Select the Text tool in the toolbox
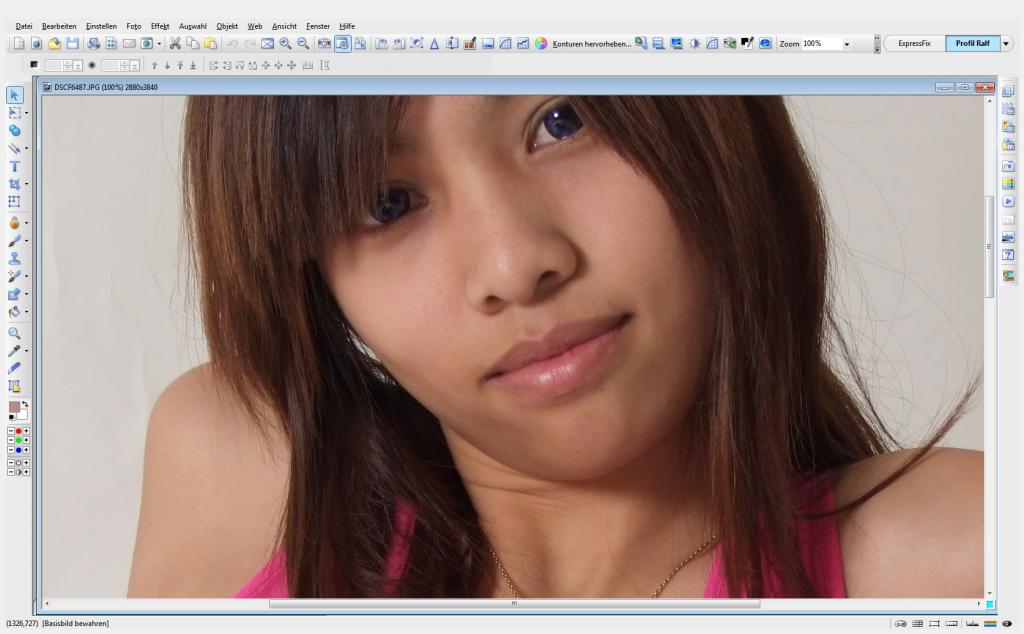Viewport: 1024px width, 634px height. pos(14,166)
